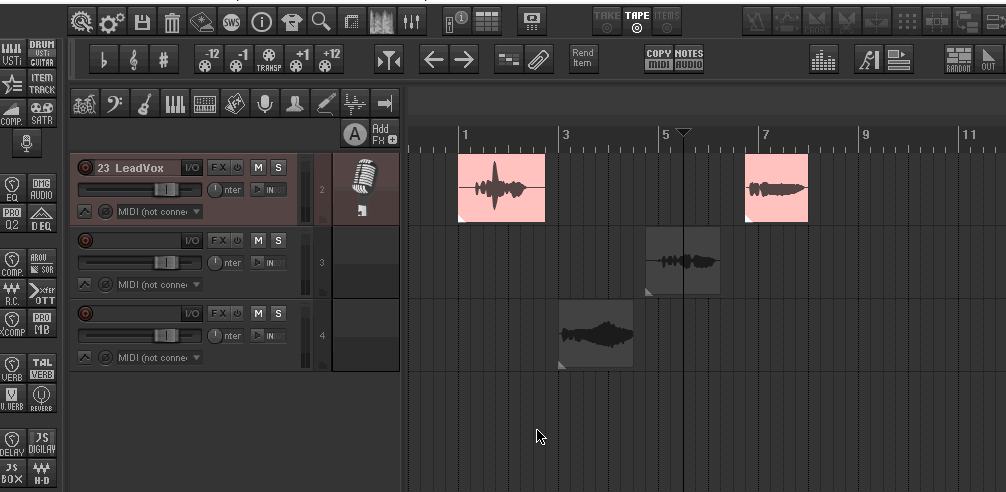Click the trash can delete icon

click(x=172, y=22)
